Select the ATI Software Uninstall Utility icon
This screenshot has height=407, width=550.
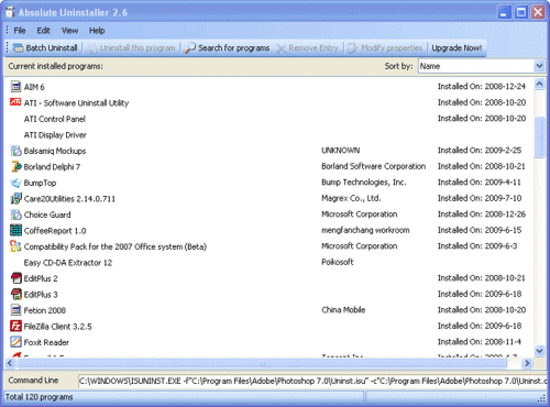click(x=15, y=102)
